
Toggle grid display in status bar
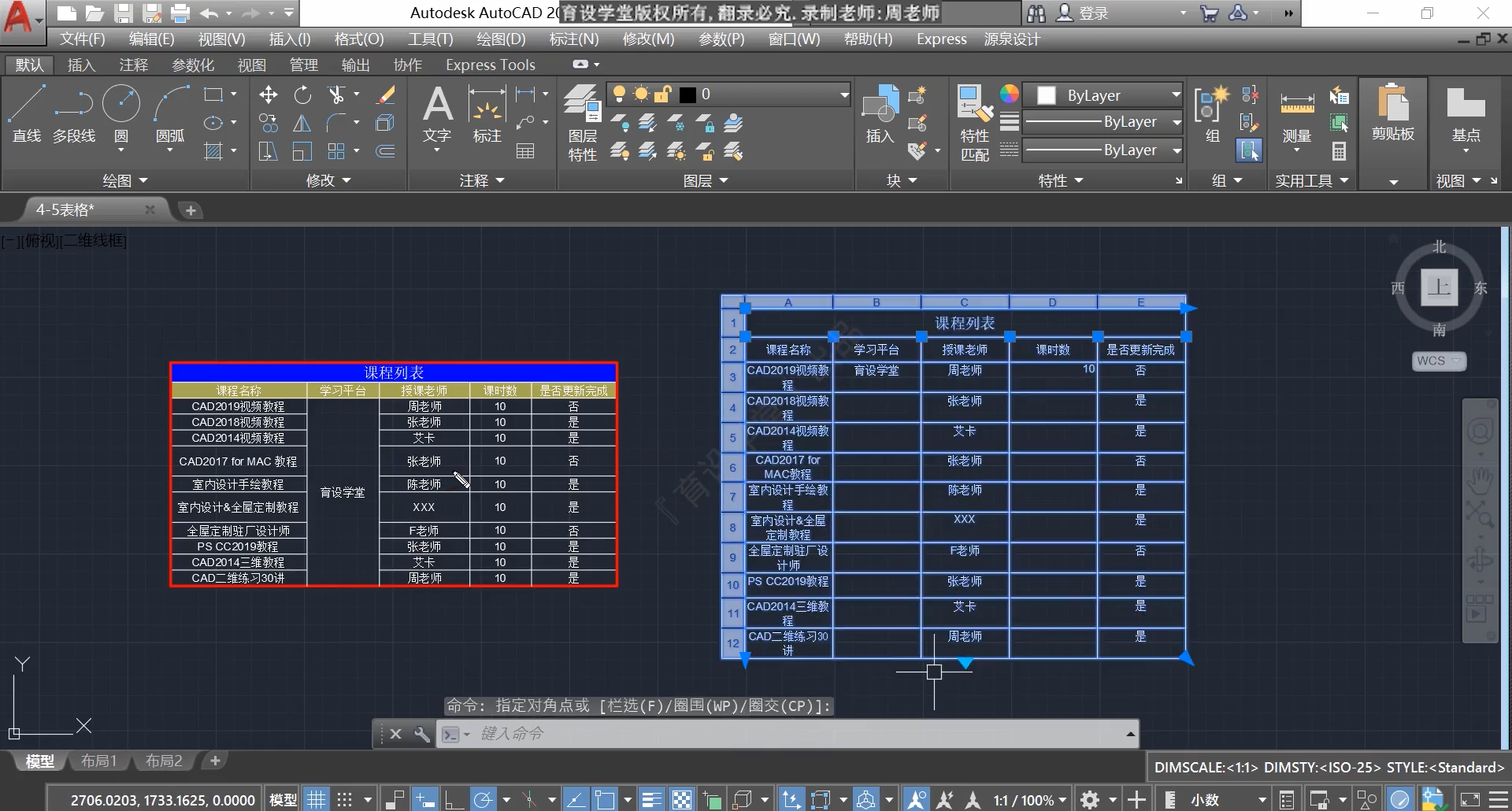[316, 800]
